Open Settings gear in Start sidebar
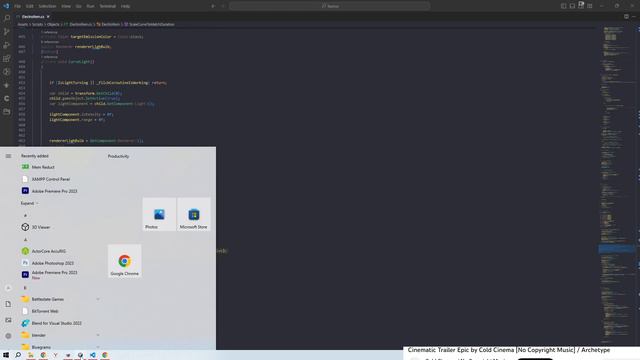This screenshot has width=640, height=360. (8, 336)
